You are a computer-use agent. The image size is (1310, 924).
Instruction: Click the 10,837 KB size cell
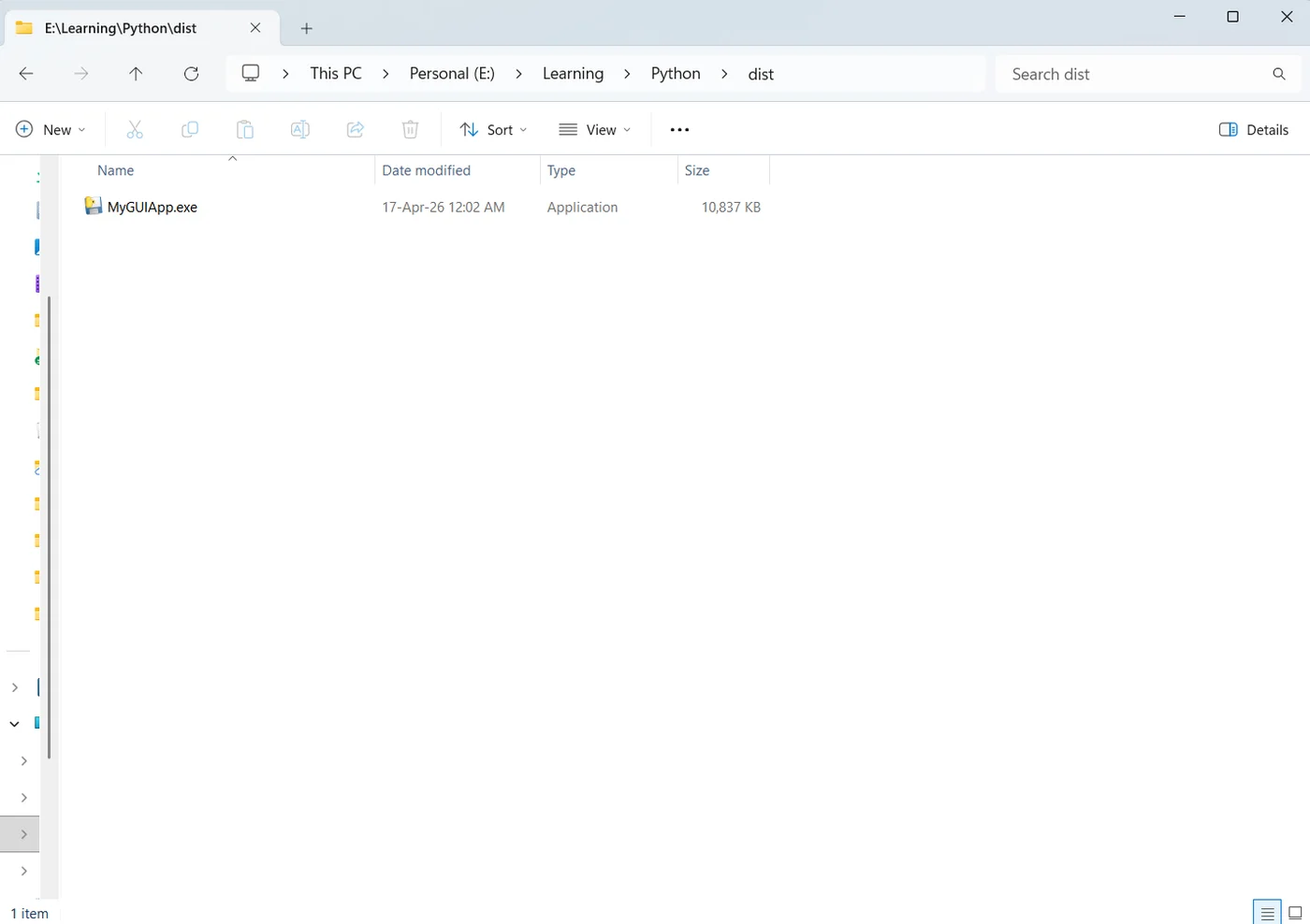(x=731, y=208)
